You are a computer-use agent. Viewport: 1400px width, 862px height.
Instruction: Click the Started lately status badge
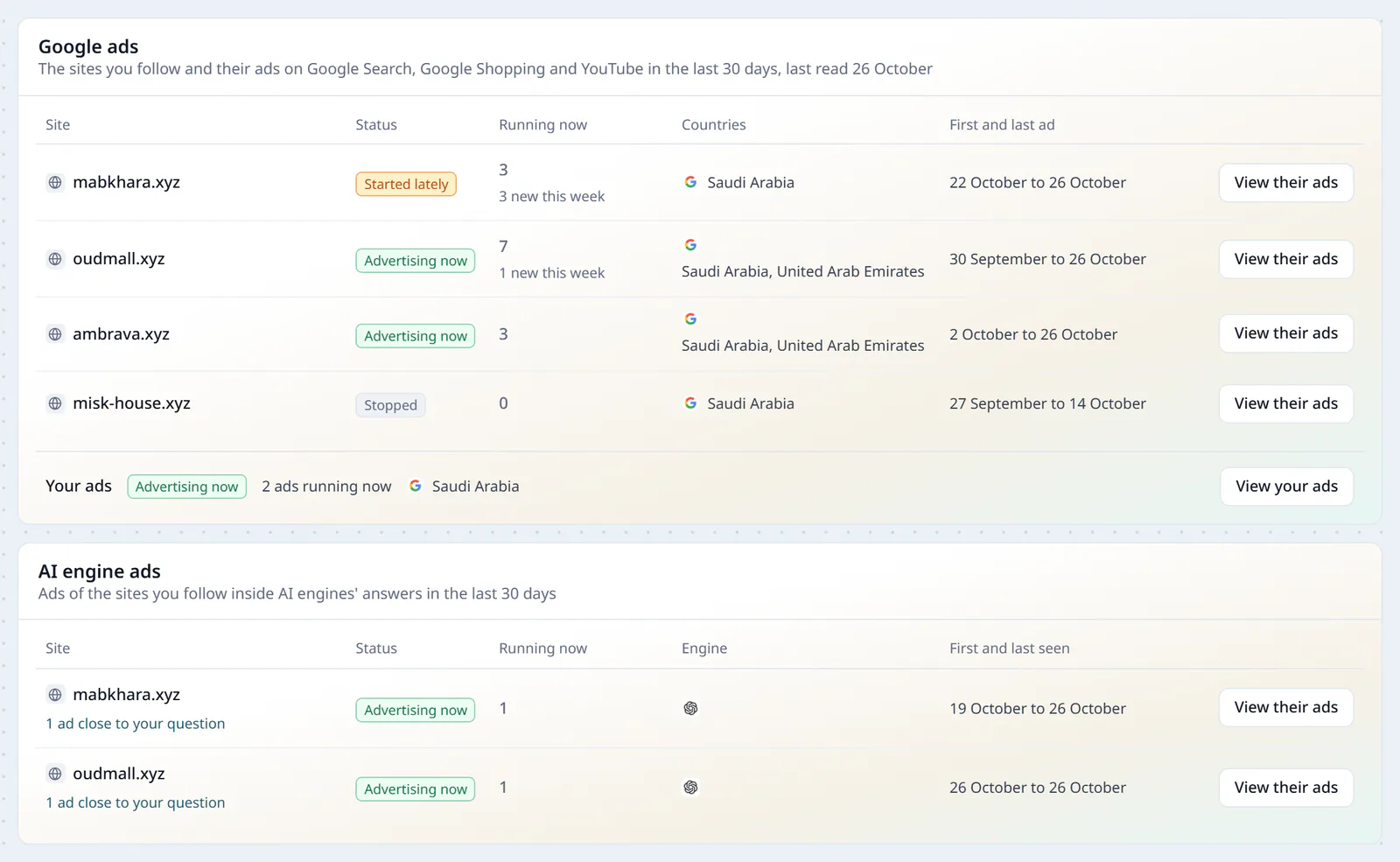click(x=406, y=184)
